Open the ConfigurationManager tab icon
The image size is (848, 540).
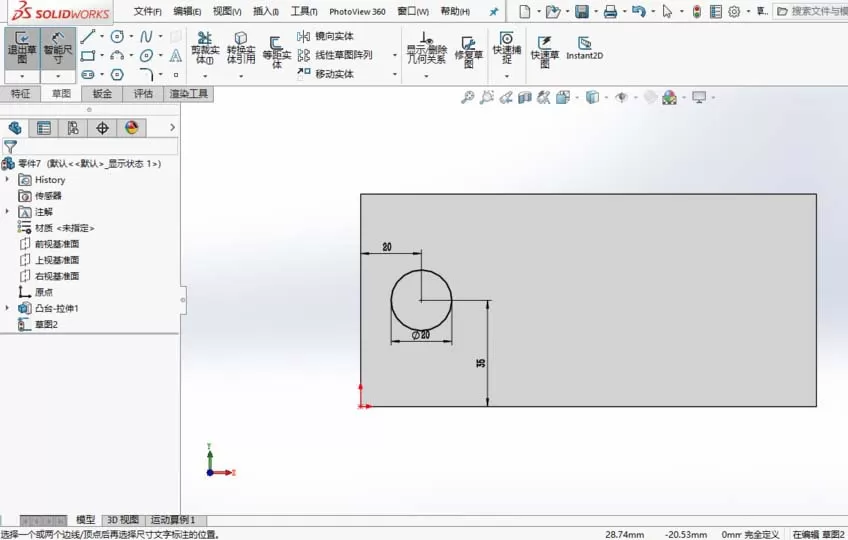click(73, 128)
